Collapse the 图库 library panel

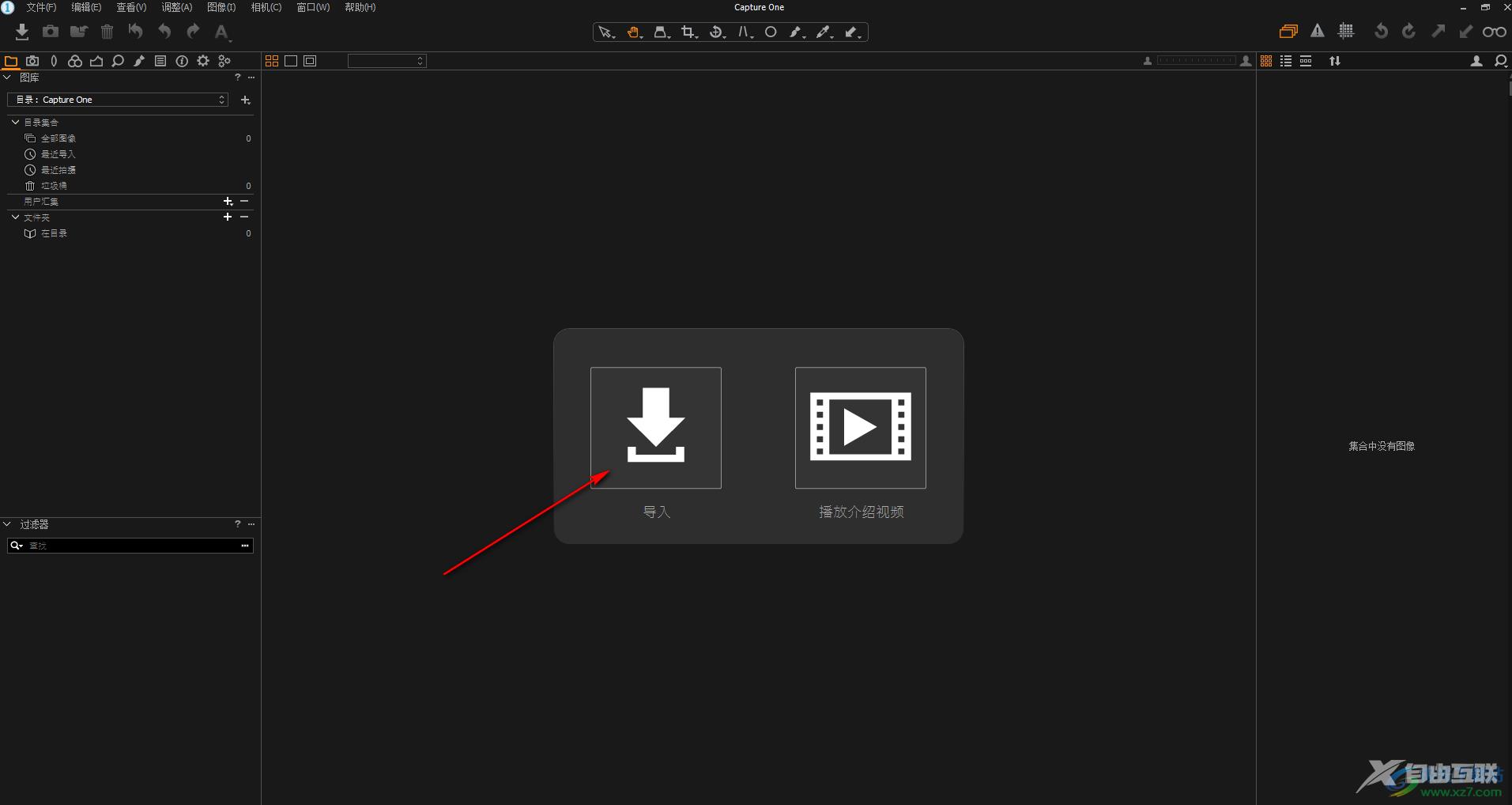(7, 77)
